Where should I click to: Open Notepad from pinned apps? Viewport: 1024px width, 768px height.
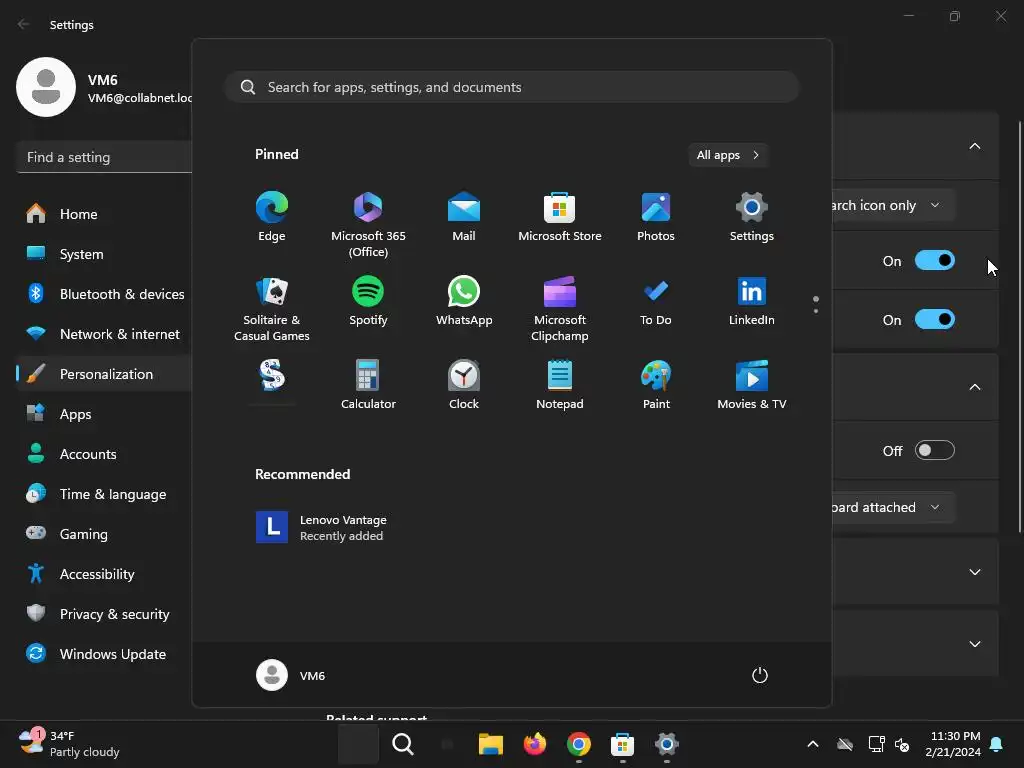coord(560,385)
